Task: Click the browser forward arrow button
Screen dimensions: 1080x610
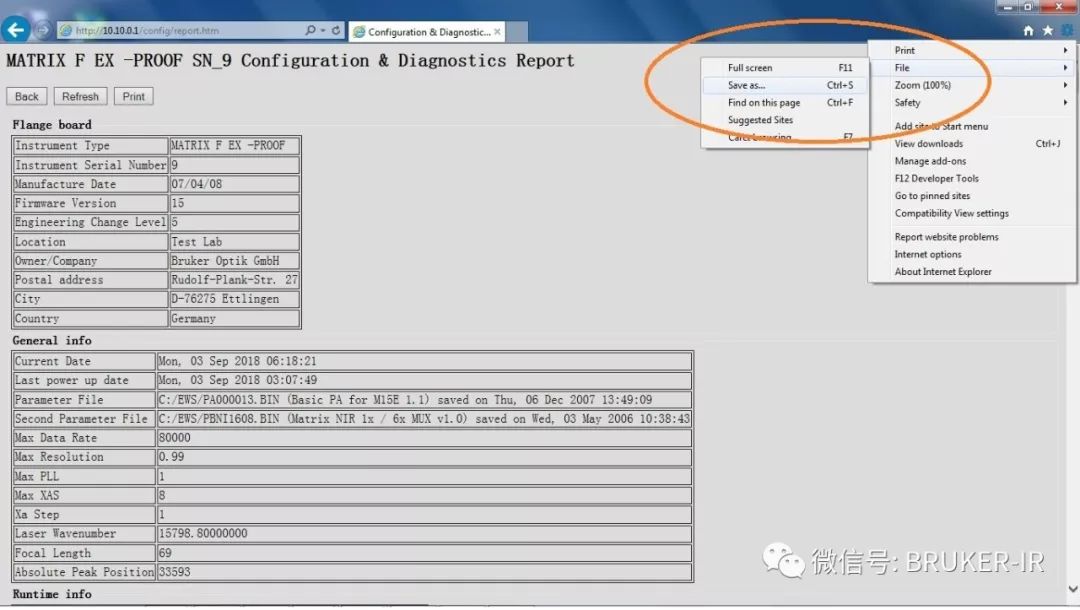Action: coord(43,30)
